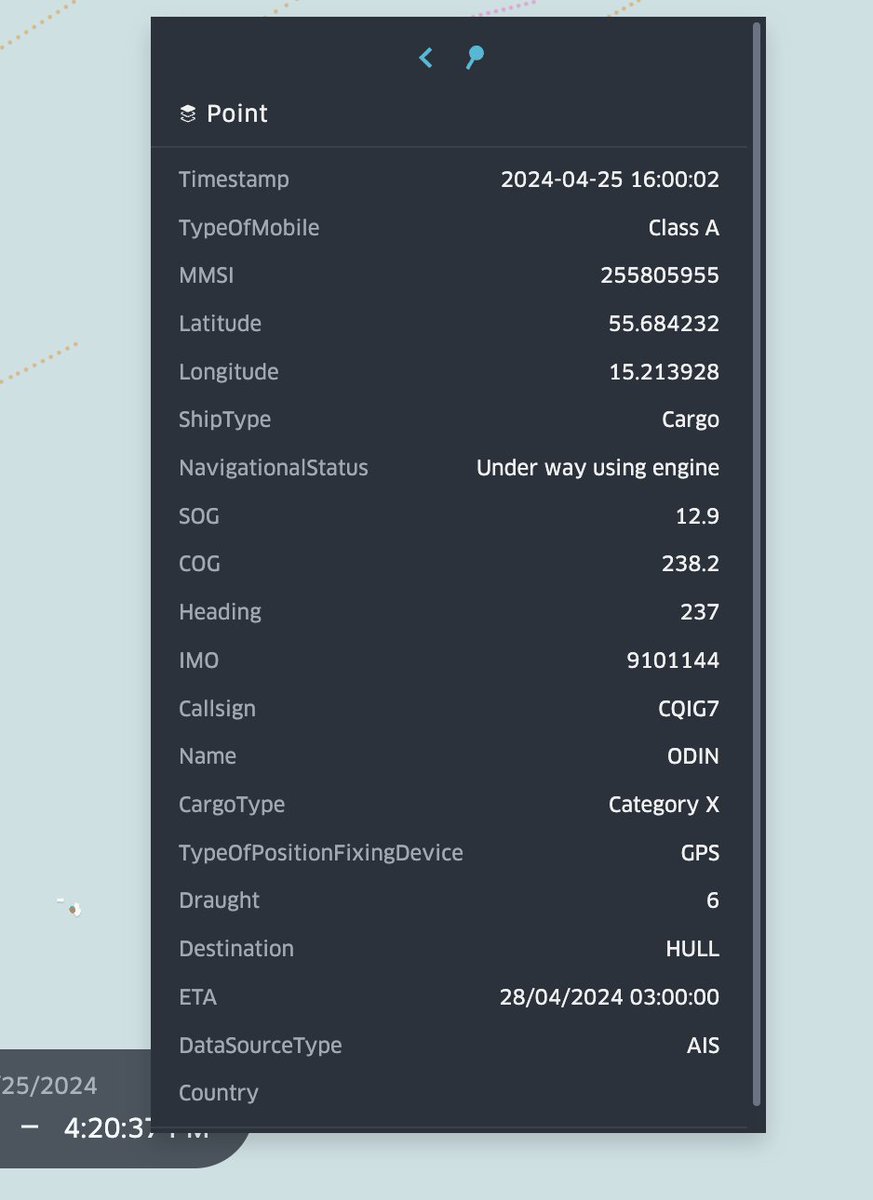Select the Timestamp value 2024-04-25 16:00:02
The width and height of the screenshot is (873, 1200).
[x=610, y=180]
